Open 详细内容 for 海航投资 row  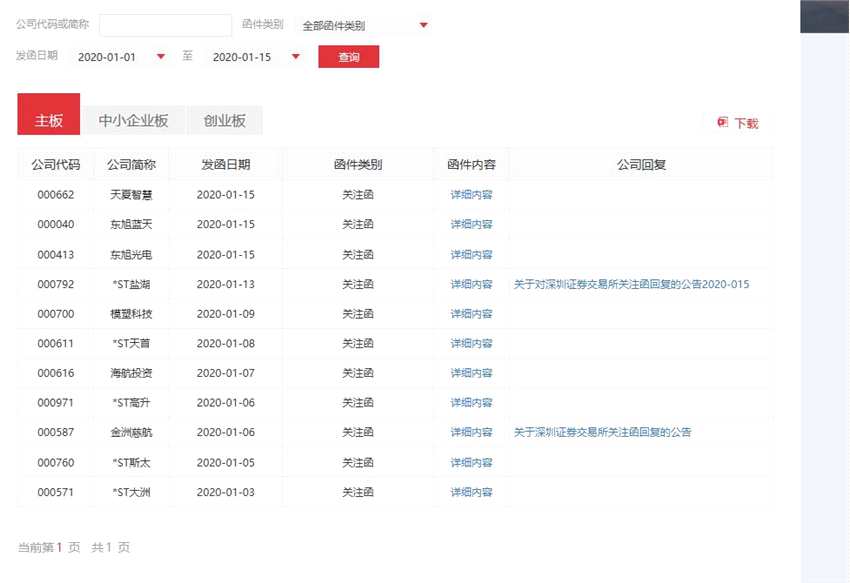(471, 373)
